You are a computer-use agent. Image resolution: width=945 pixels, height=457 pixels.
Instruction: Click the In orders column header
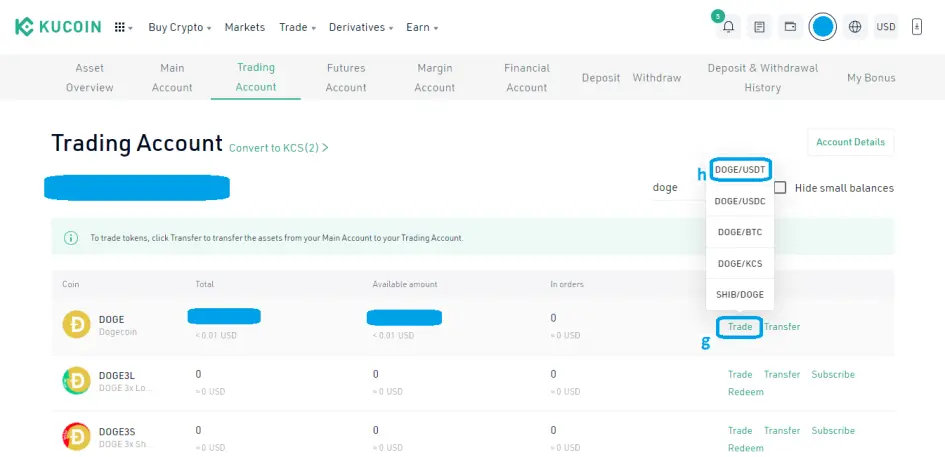click(567, 284)
